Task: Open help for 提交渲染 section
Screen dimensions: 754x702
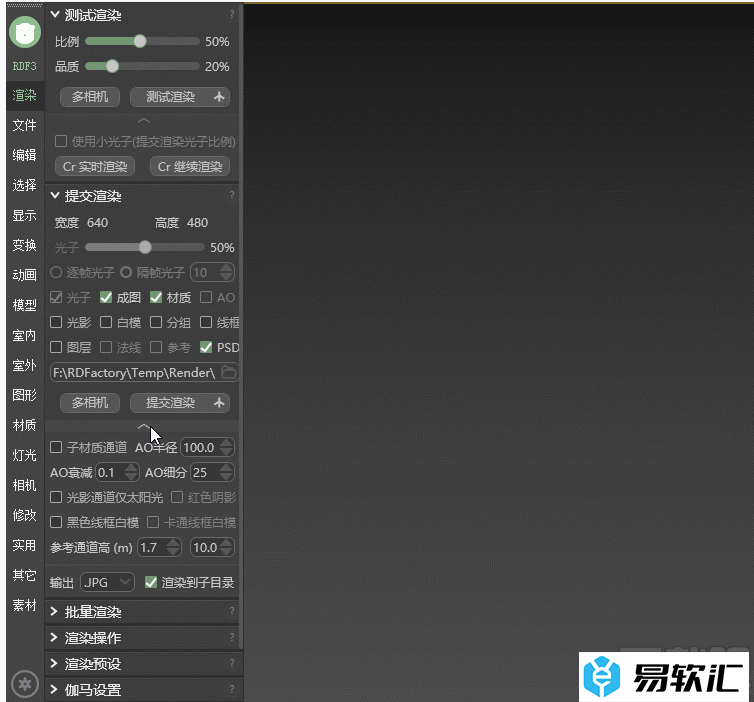Action: point(232,195)
